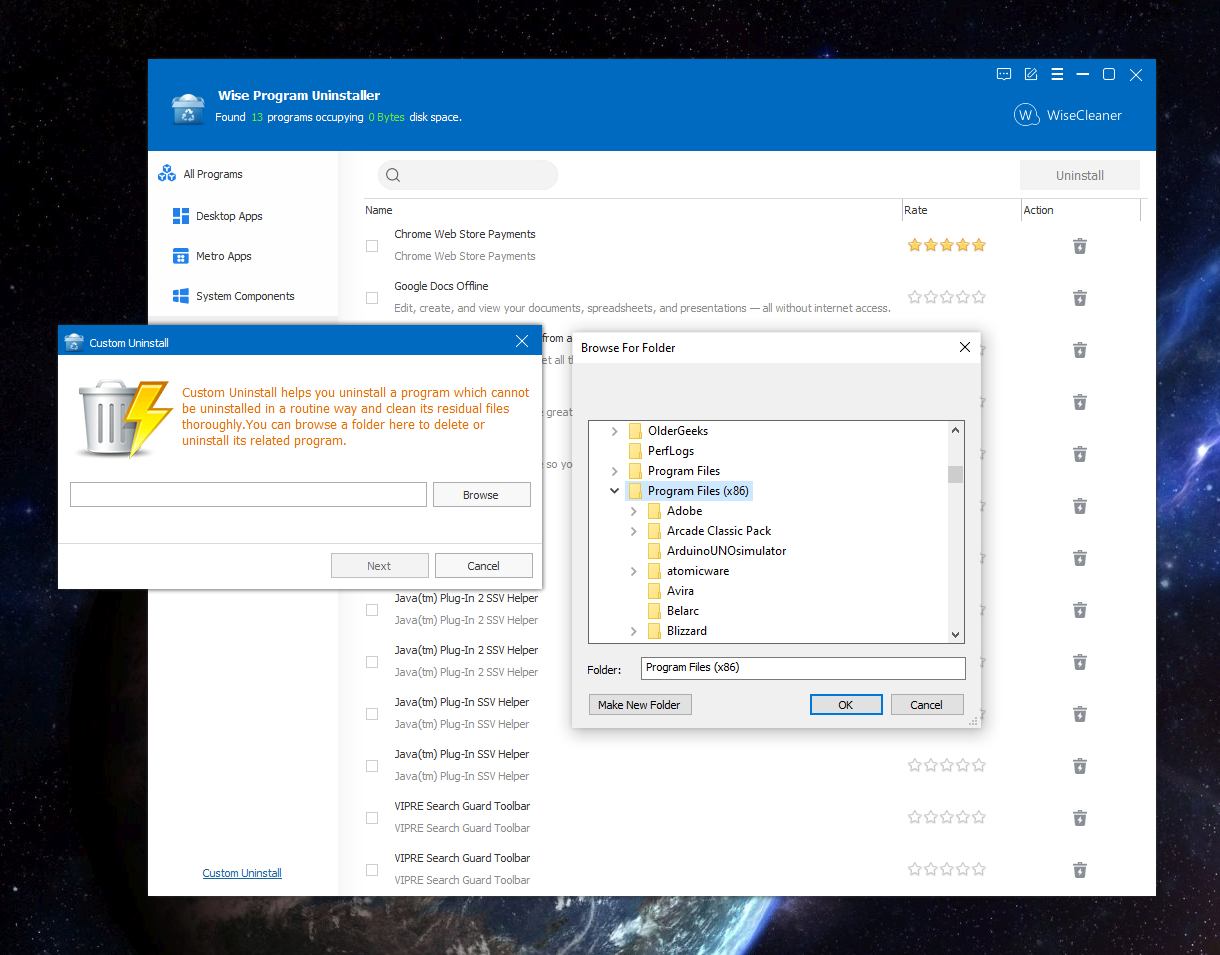Click the Desktop Apps icon in sidebar

[181, 216]
